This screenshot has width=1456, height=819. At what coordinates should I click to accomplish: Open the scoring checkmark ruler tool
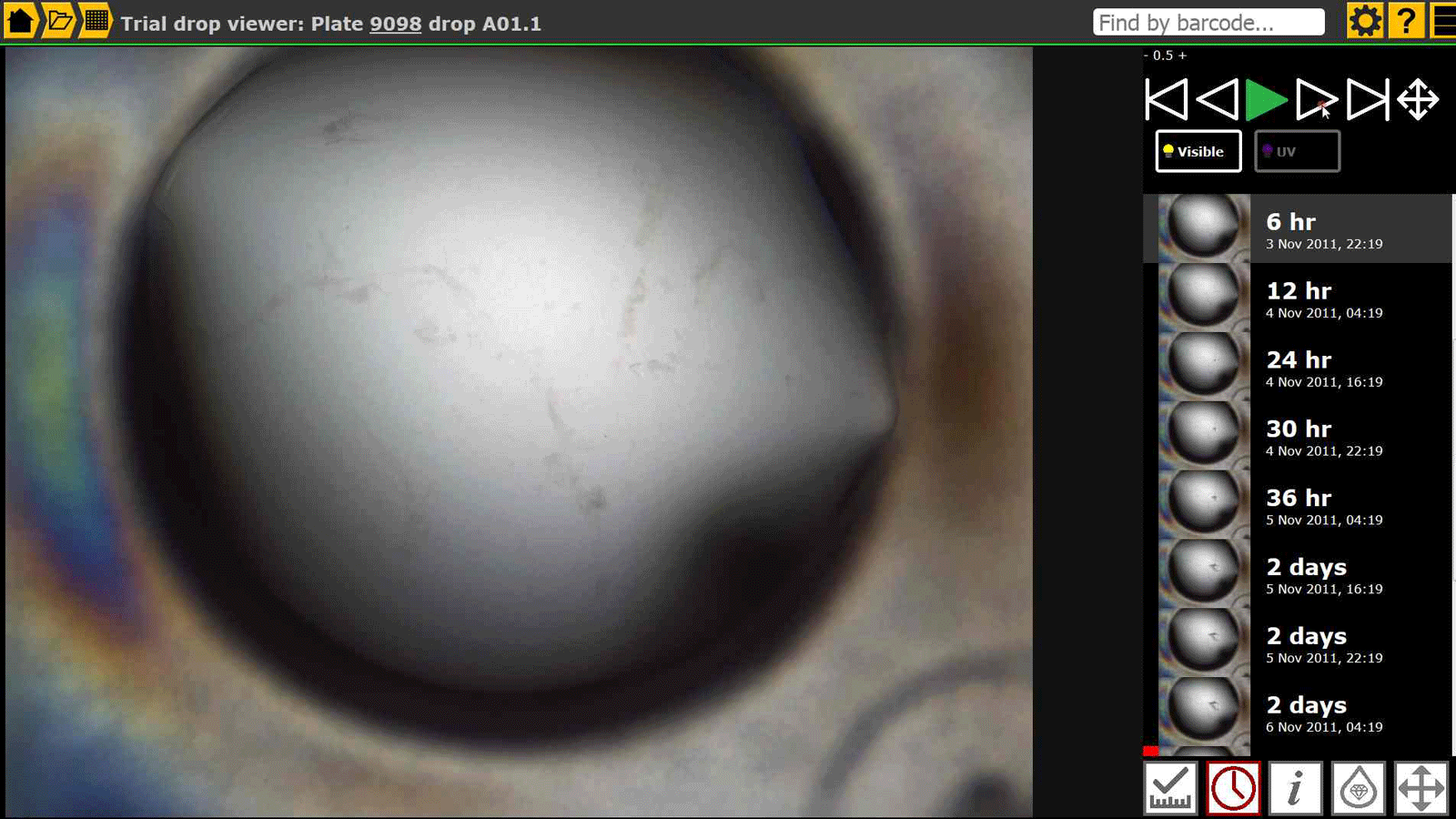(x=1170, y=788)
